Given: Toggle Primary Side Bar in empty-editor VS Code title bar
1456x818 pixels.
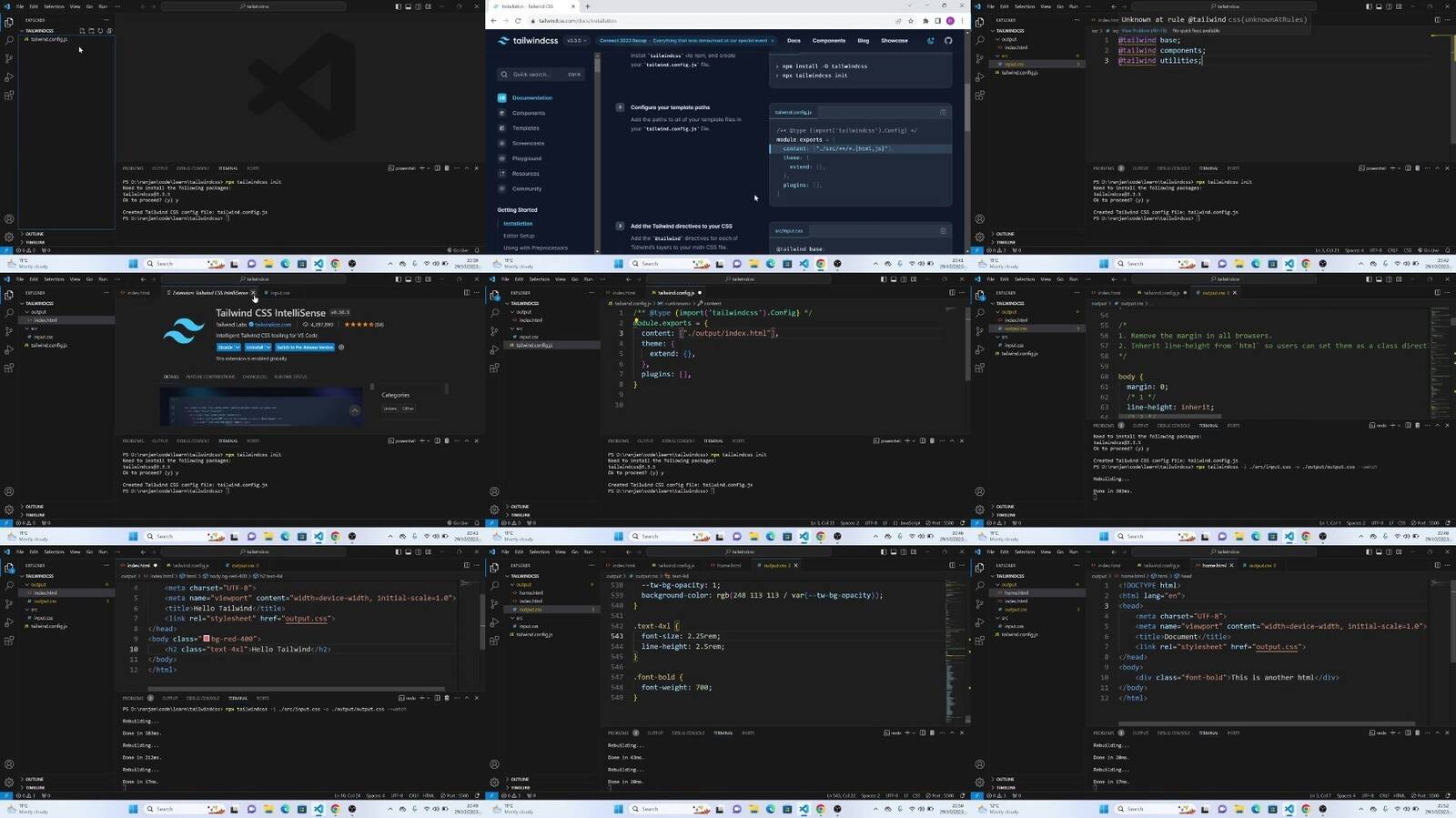Looking at the screenshot, I should pyautogui.click(x=398, y=6).
